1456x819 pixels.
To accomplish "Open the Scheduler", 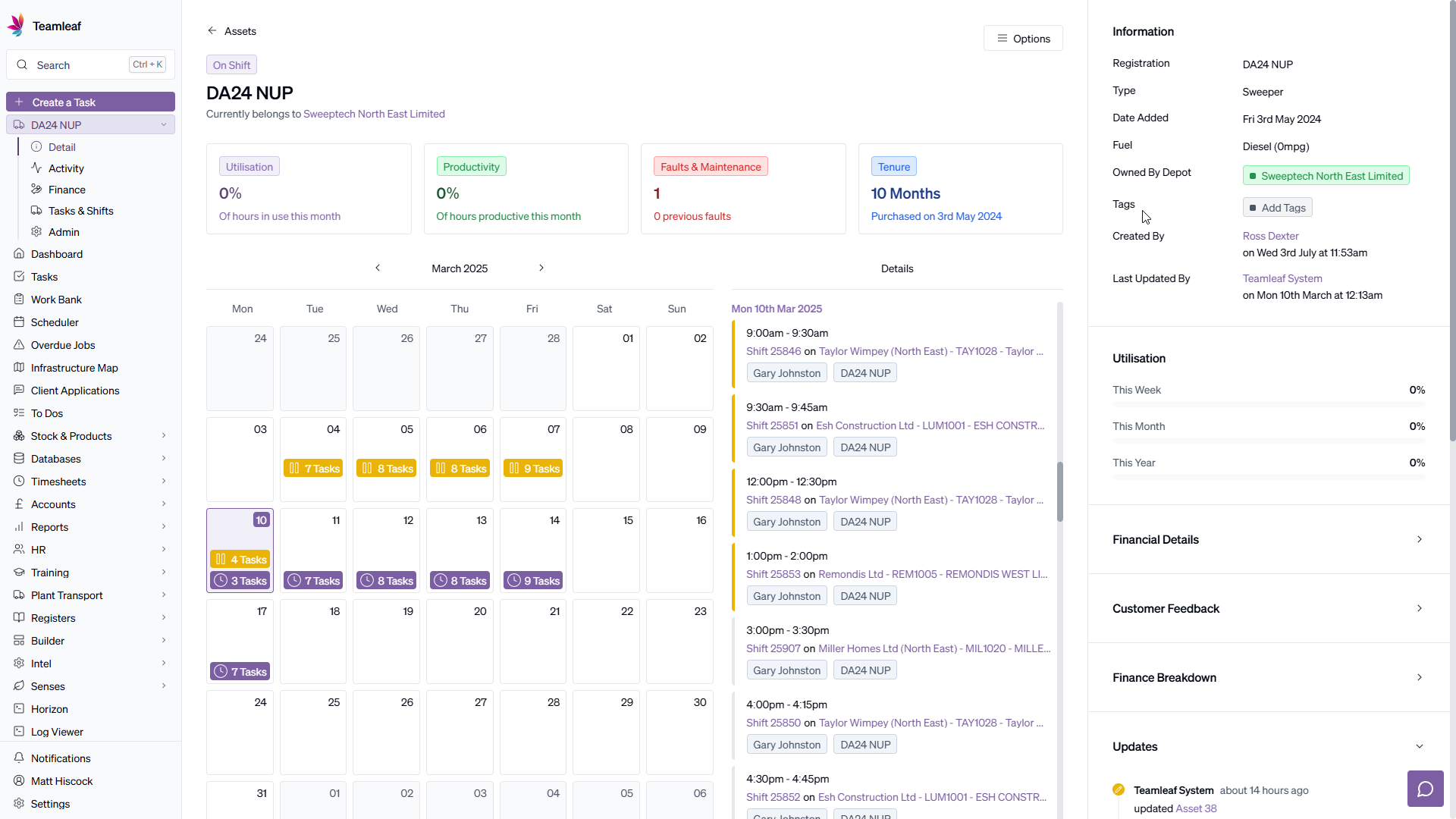I will click(x=54, y=322).
